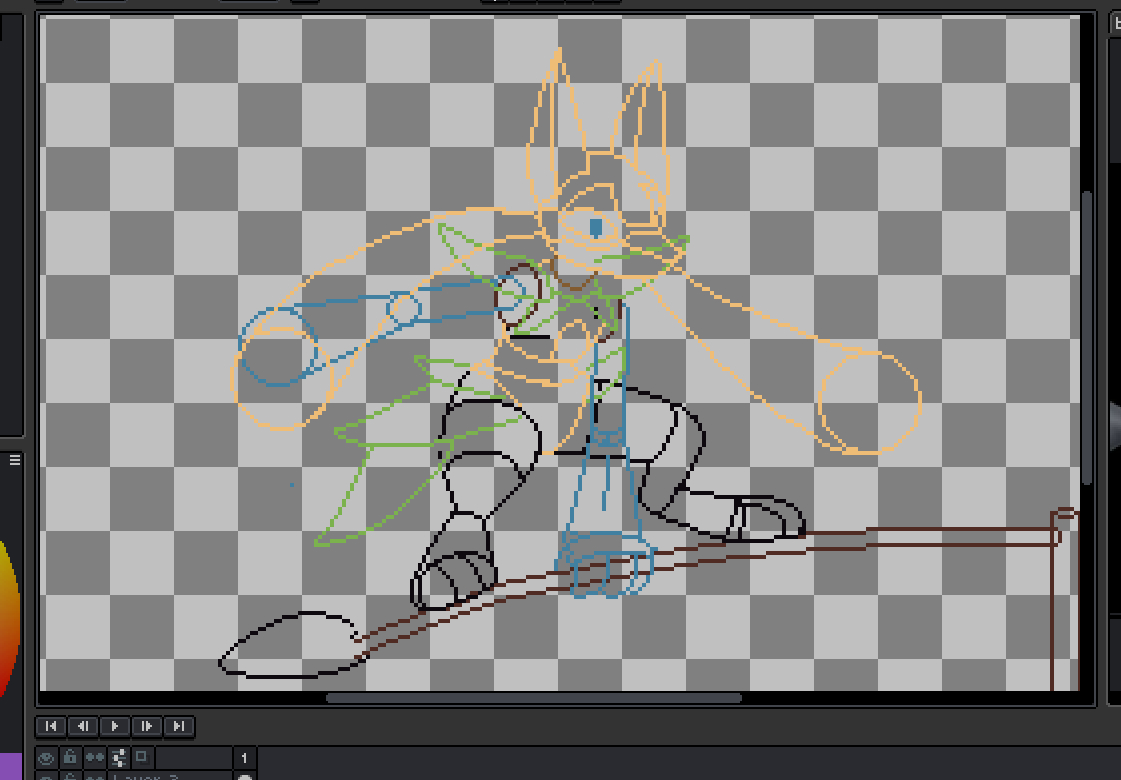Toggle the lock icon in timeline header

pos(70,757)
